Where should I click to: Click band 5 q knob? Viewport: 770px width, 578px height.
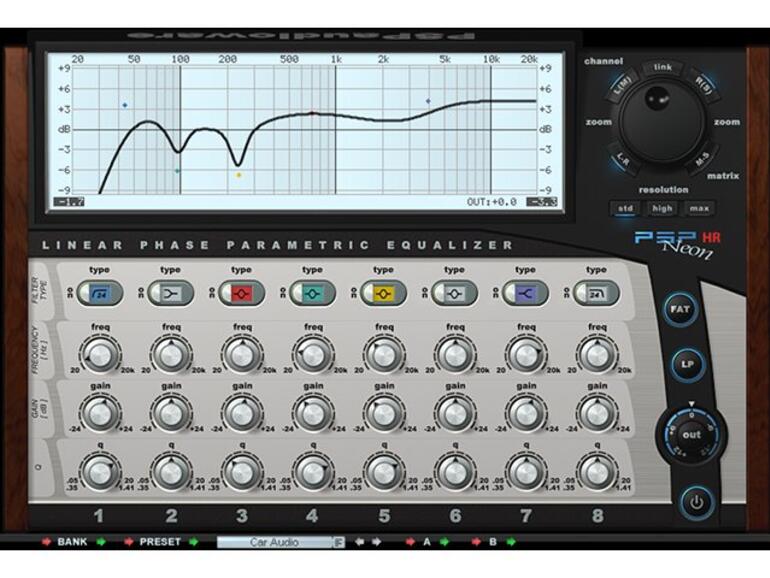pos(384,473)
